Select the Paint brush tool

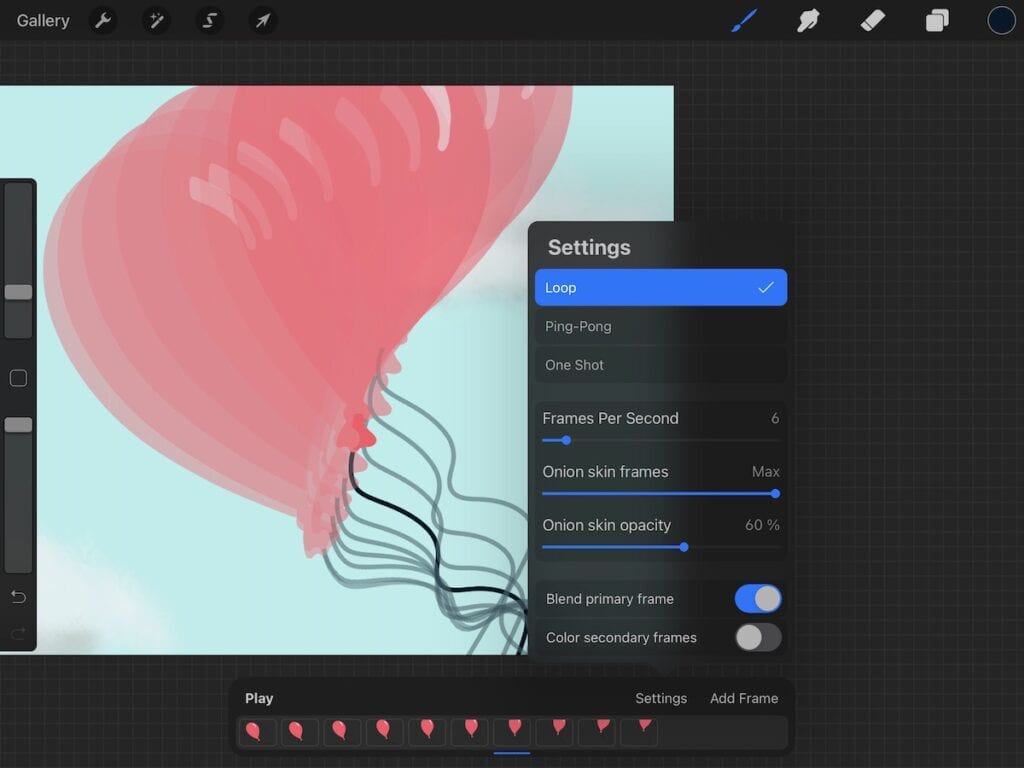(743, 20)
